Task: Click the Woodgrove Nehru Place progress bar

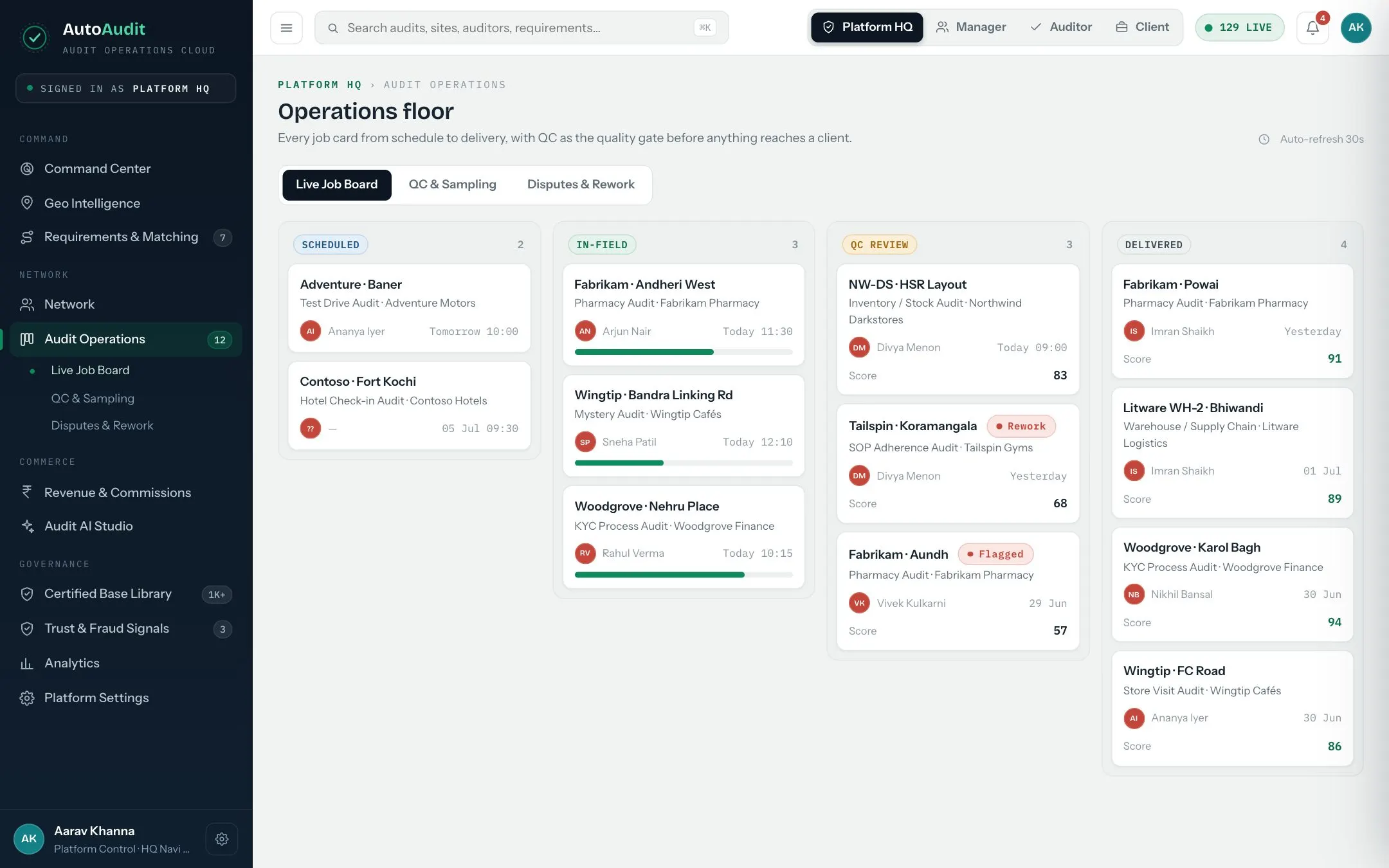Action: tap(684, 575)
